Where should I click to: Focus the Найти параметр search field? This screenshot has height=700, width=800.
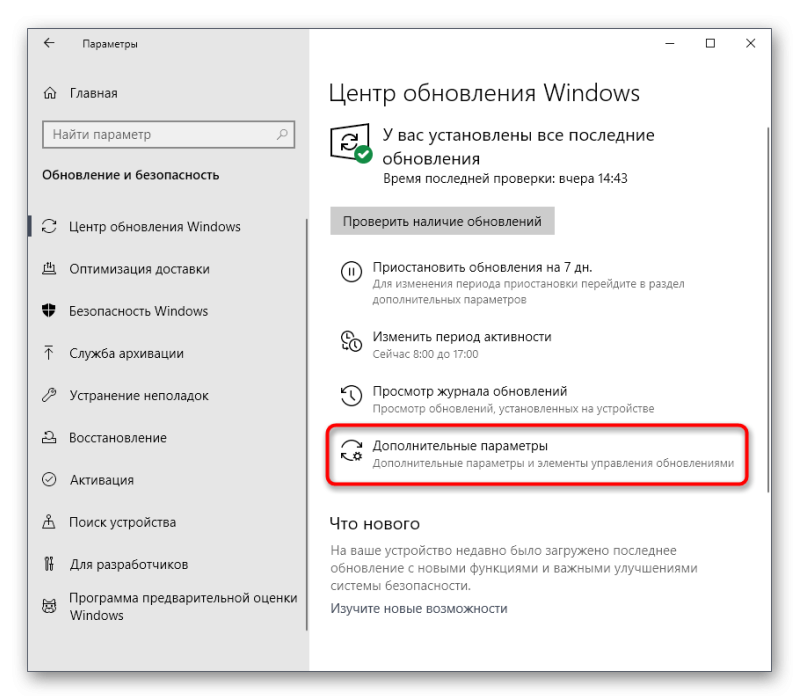click(x=168, y=135)
